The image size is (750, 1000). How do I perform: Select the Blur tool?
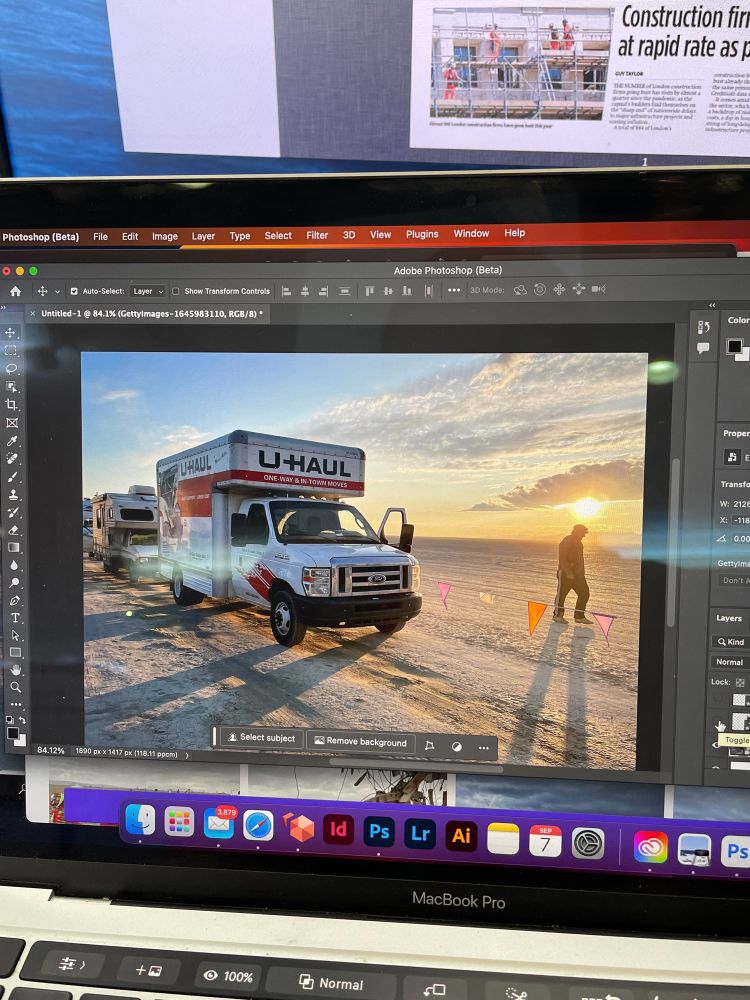(13, 565)
